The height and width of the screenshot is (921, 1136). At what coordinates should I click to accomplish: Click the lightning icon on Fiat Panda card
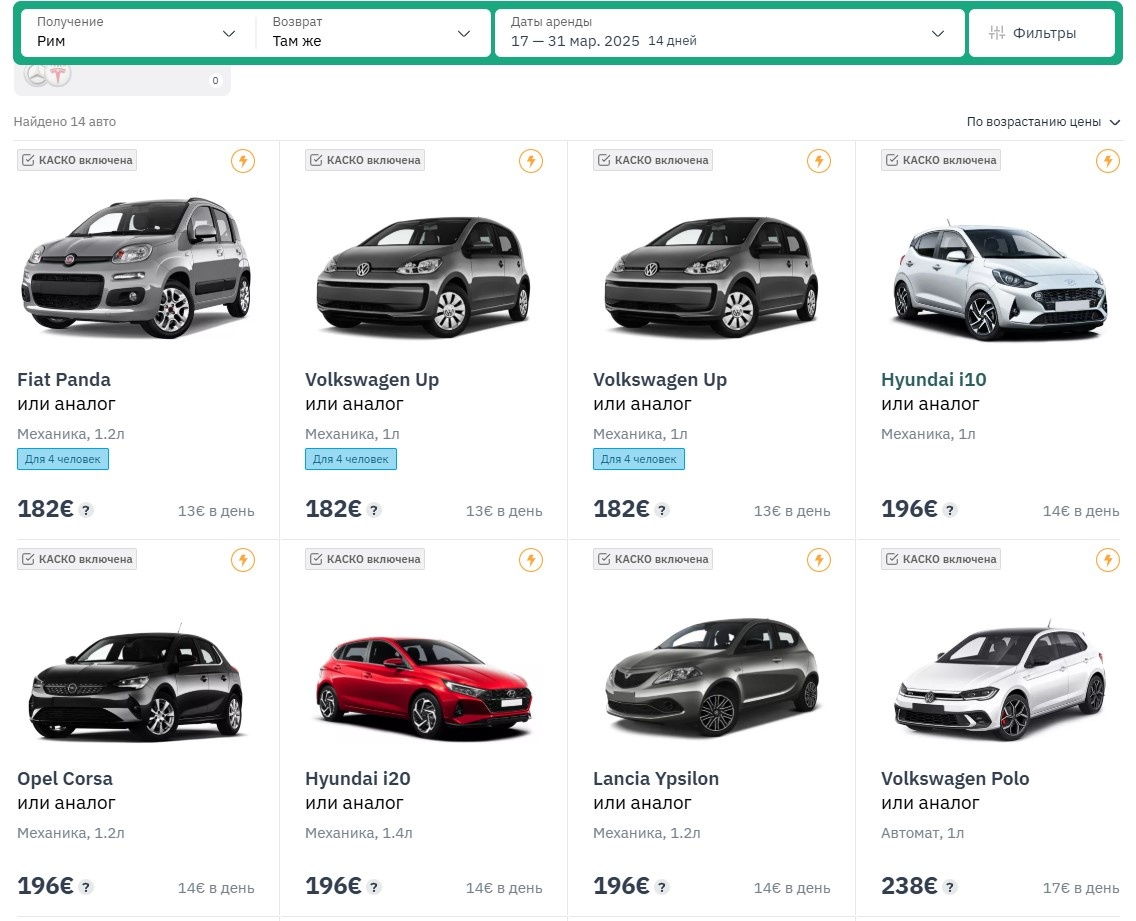243,160
